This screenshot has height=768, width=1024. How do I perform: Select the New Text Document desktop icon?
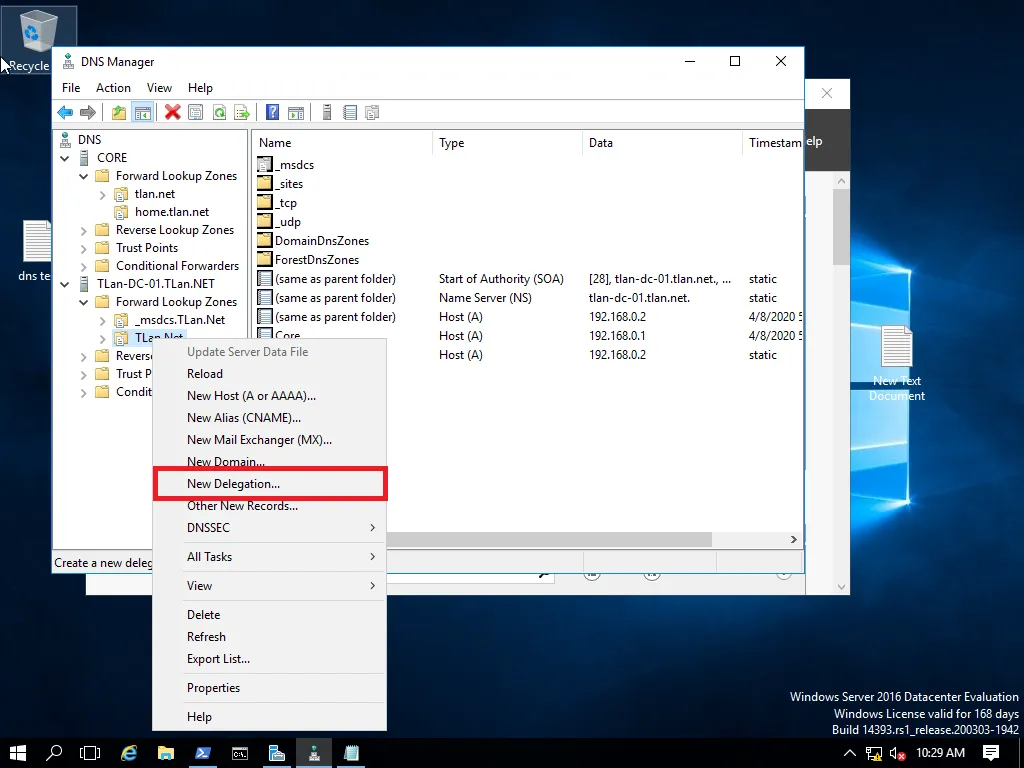(x=897, y=364)
